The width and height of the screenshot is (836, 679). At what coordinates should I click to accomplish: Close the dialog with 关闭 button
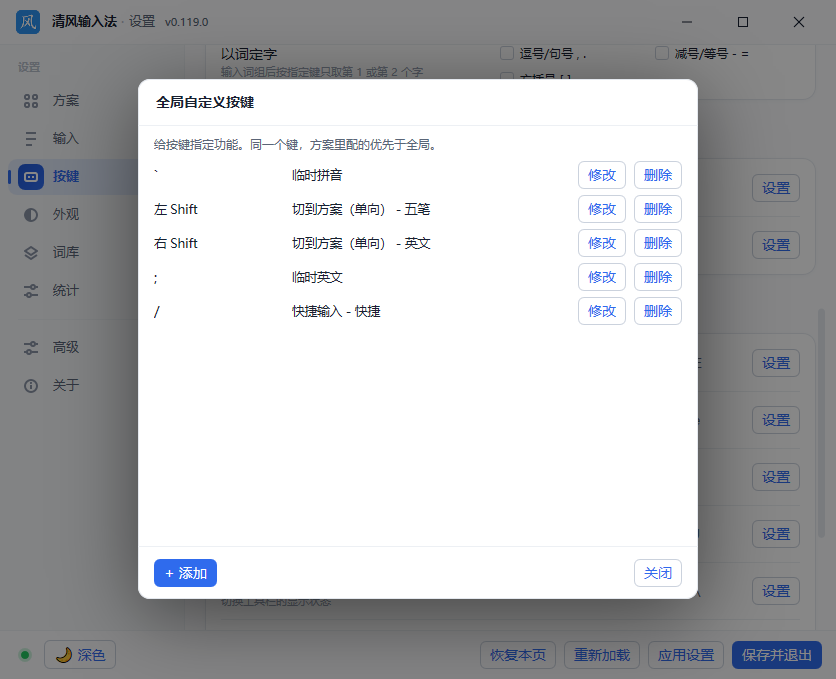(657, 573)
